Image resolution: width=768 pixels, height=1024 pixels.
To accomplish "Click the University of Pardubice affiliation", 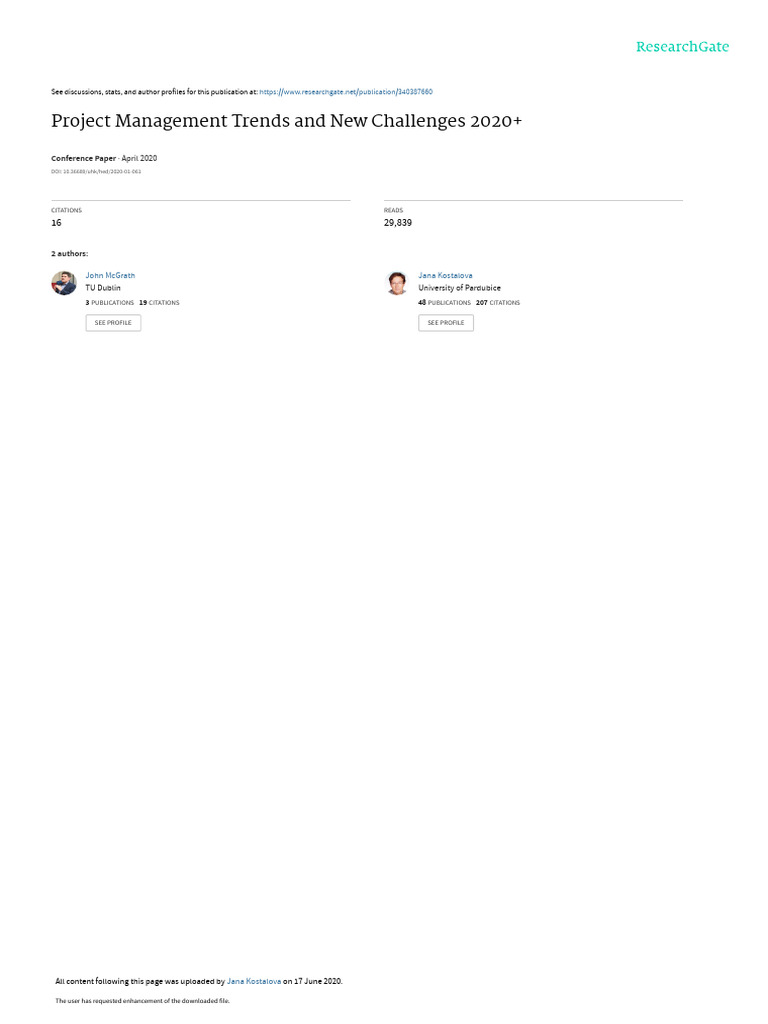I will tap(460, 288).
